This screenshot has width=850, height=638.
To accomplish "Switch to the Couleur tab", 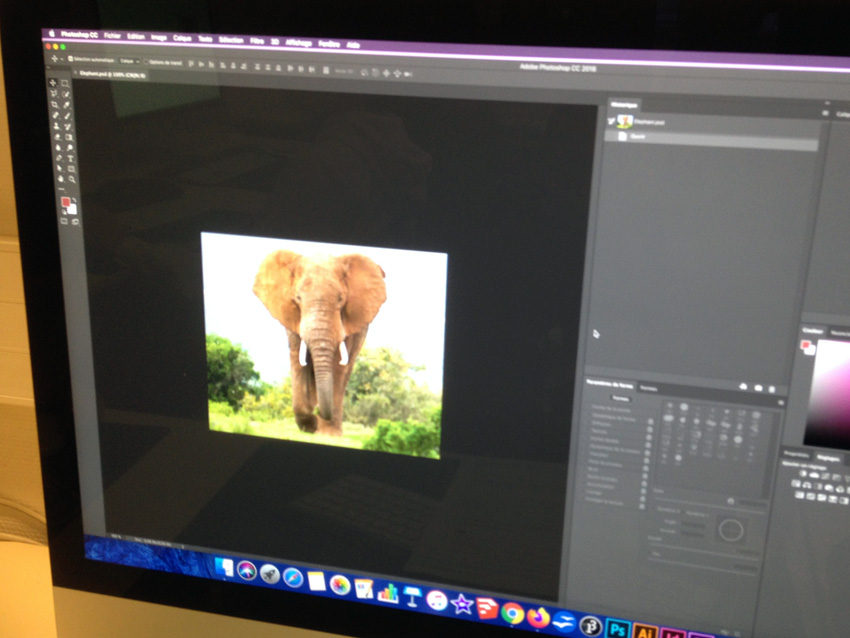I will pos(813,330).
